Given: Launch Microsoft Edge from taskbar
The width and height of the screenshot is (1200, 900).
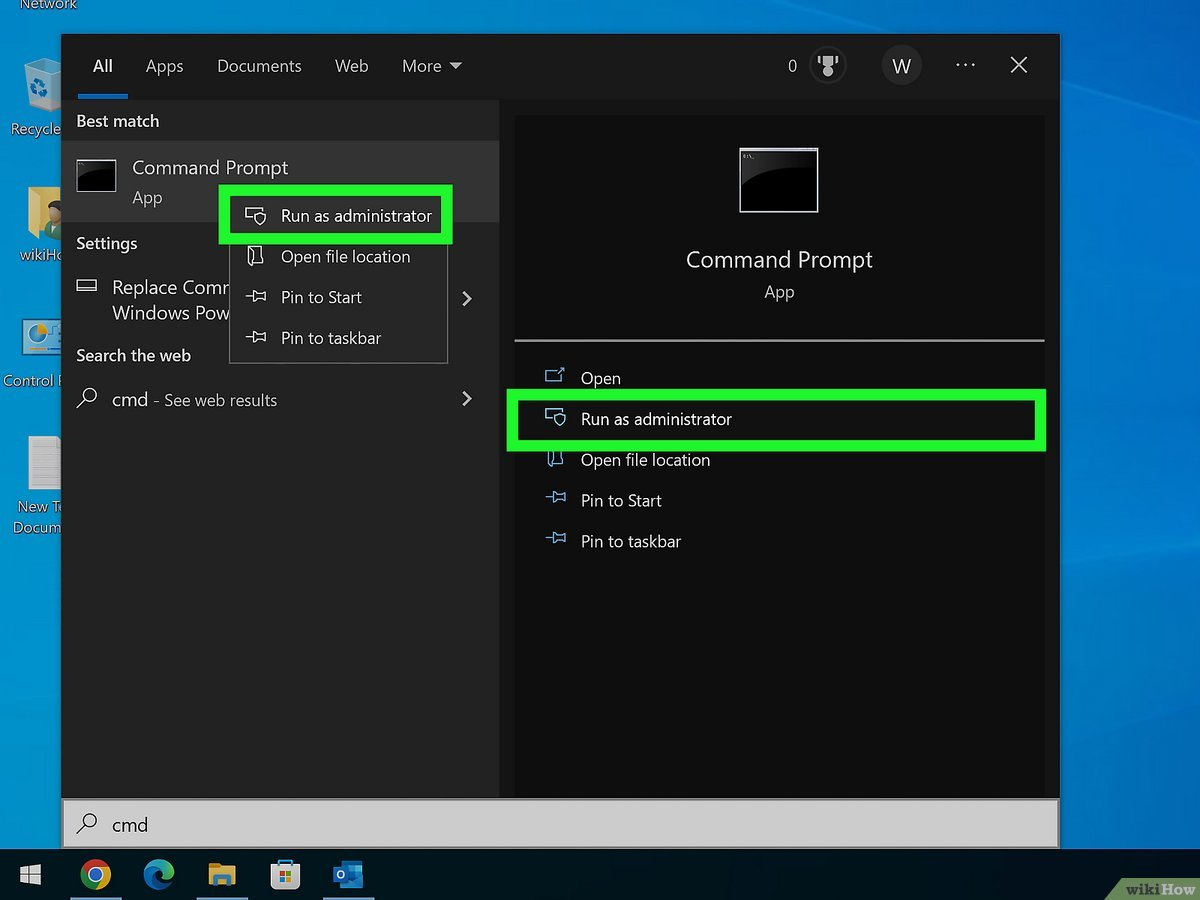Looking at the screenshot, I should pos(158,876).
